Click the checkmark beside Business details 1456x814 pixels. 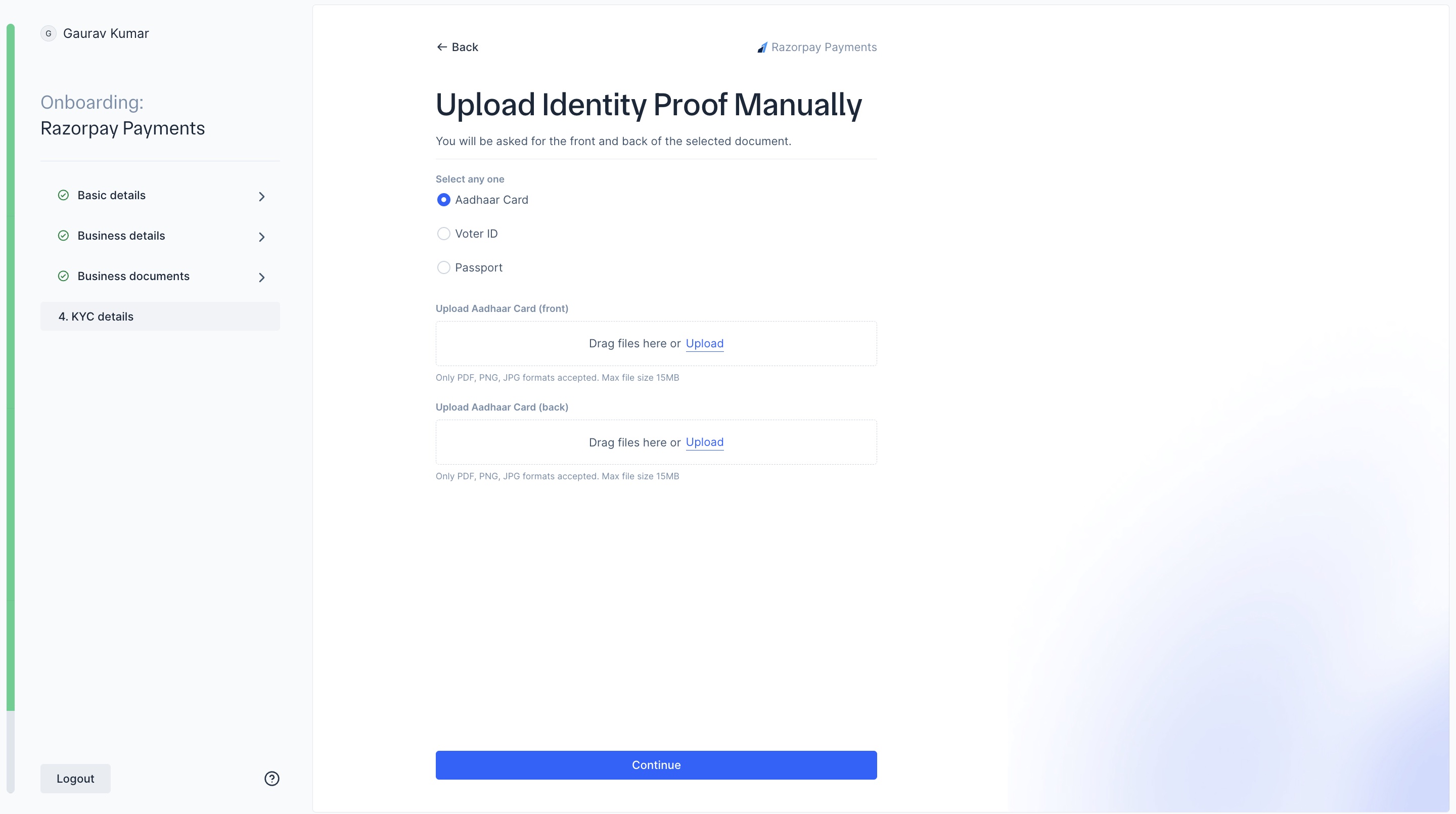63,236
